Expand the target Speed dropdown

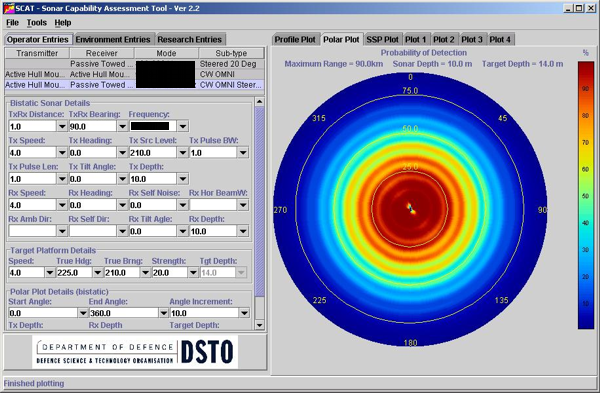click(x=50, y=272)
